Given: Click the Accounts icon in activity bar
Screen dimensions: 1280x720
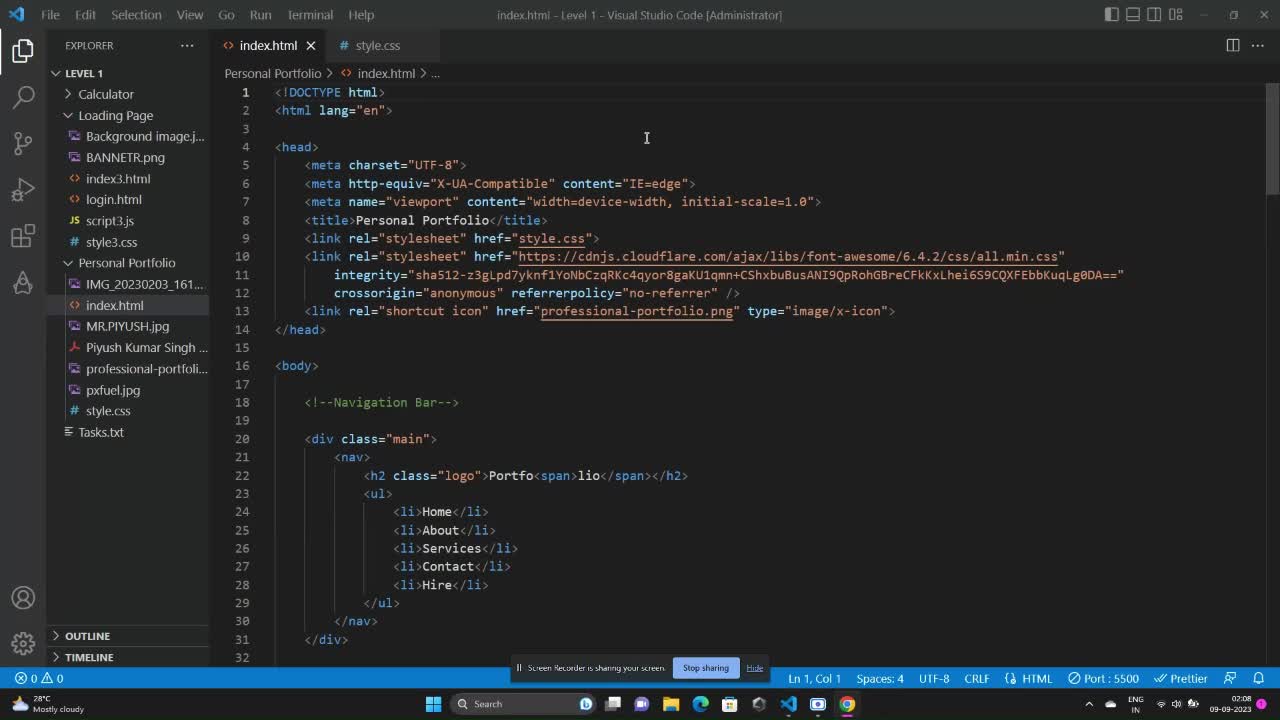Looking at the screenshot, I should [x=23, y=598].
